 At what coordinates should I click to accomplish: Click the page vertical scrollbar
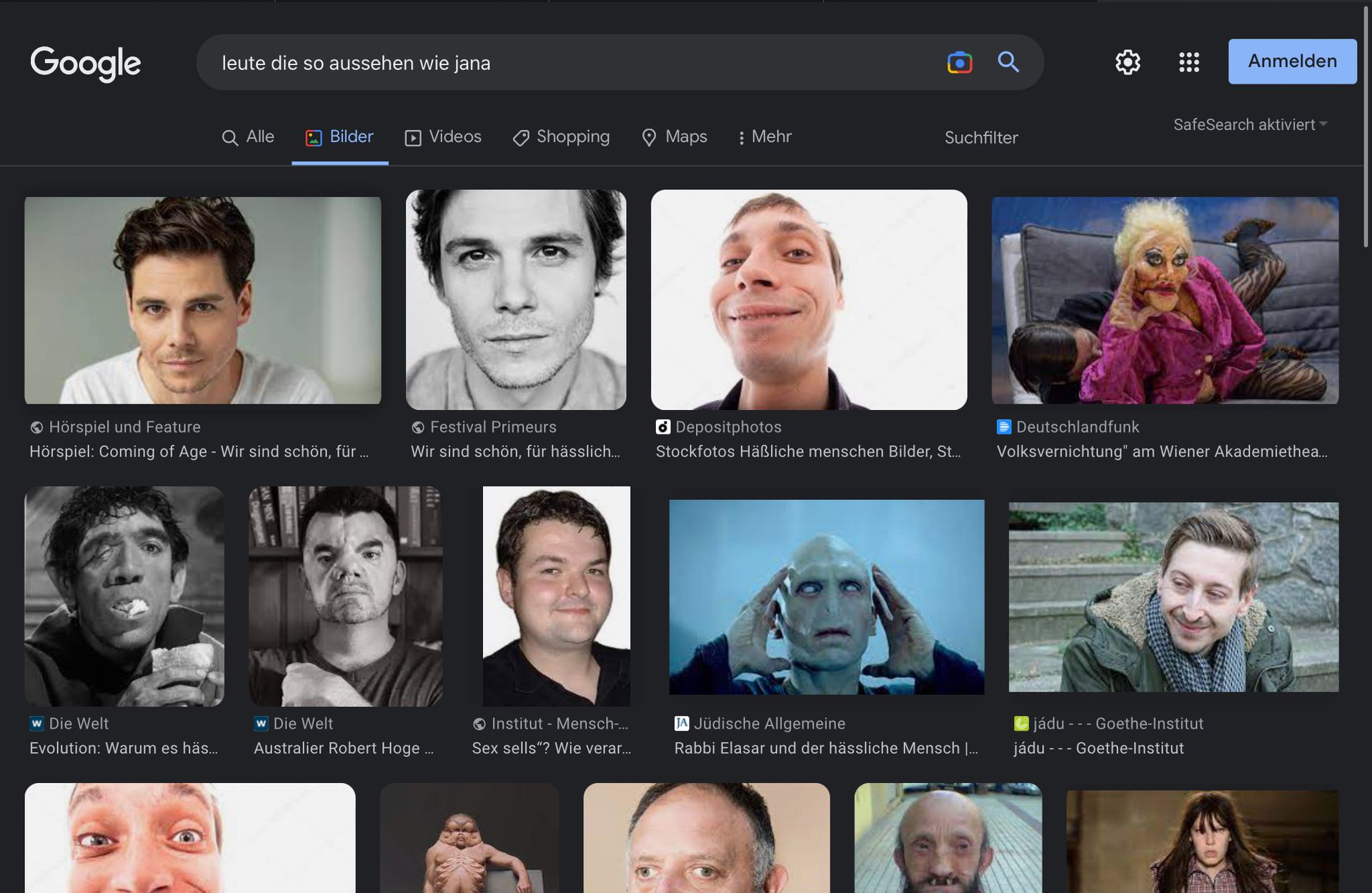click(1366, 129)
